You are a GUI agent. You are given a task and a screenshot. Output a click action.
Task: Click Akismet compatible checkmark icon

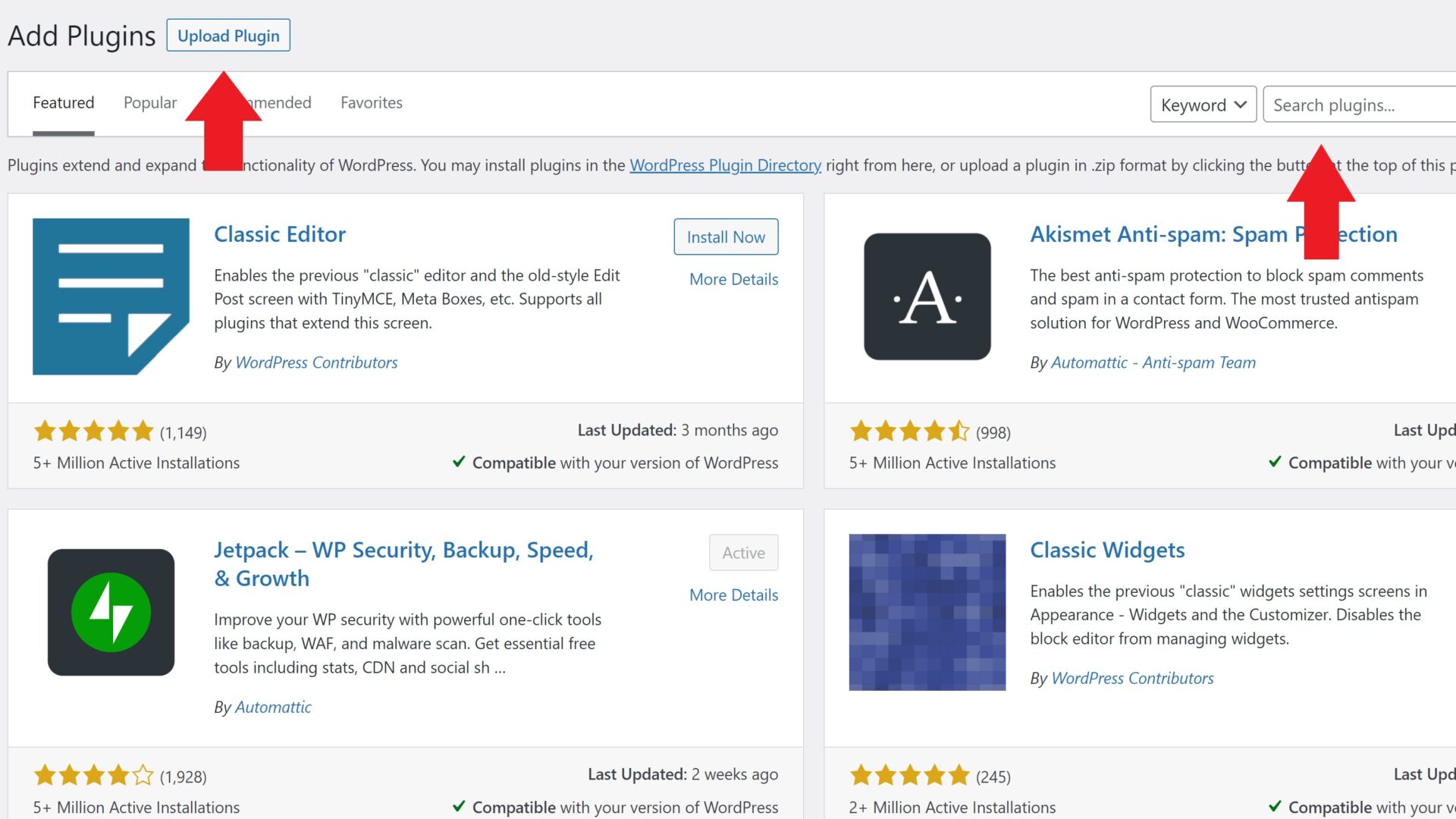click(x=1275, y=462)
